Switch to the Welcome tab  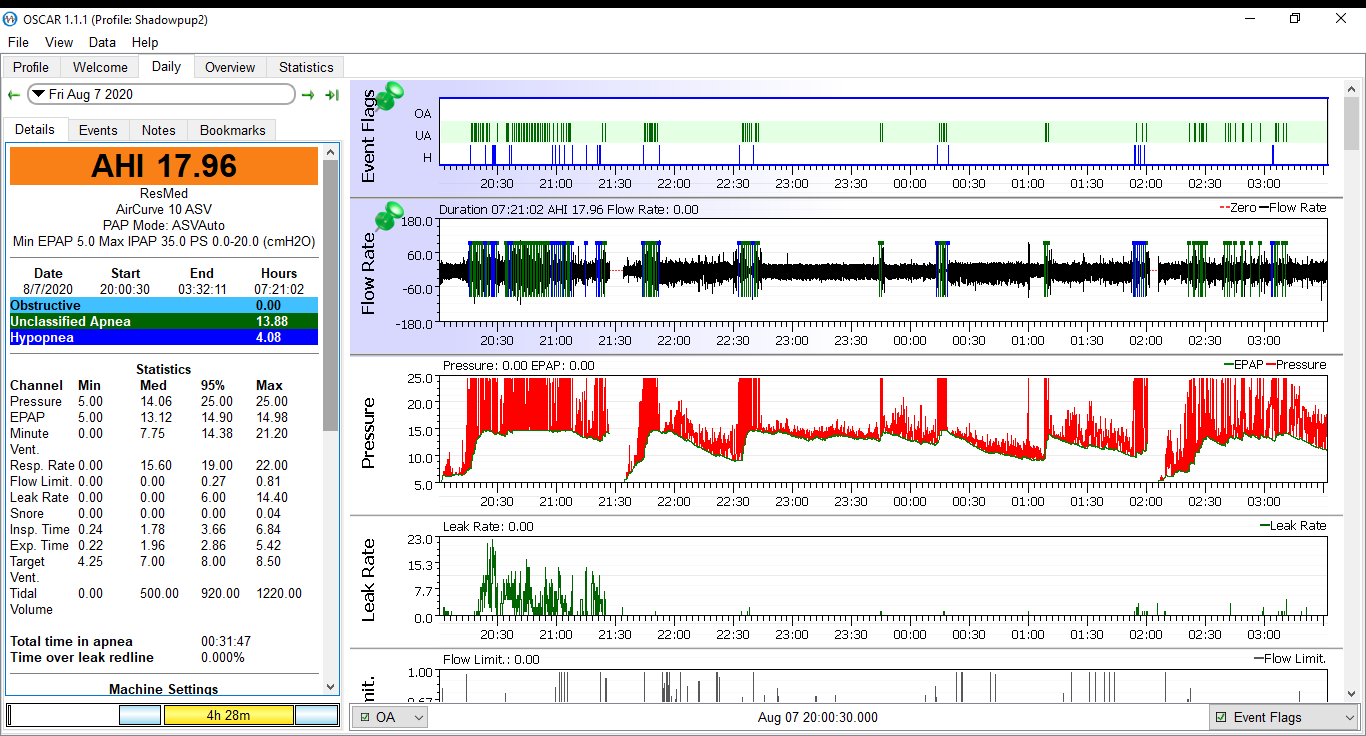100,67
